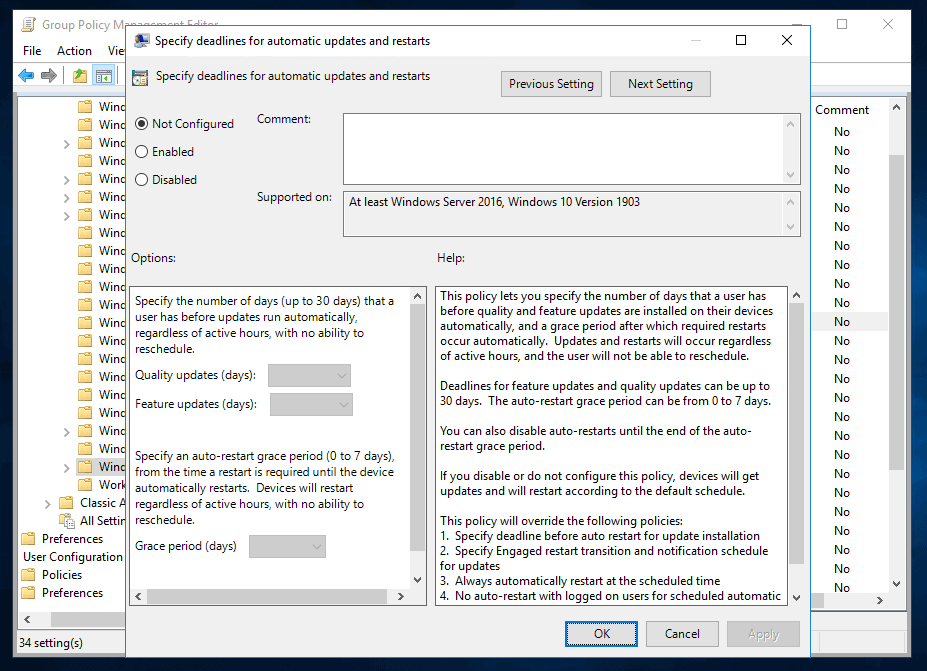Expand the Classic Administrative Templates tree node
Image resolution: width=927 pixels, height=671 pixels.
point(47,502)
